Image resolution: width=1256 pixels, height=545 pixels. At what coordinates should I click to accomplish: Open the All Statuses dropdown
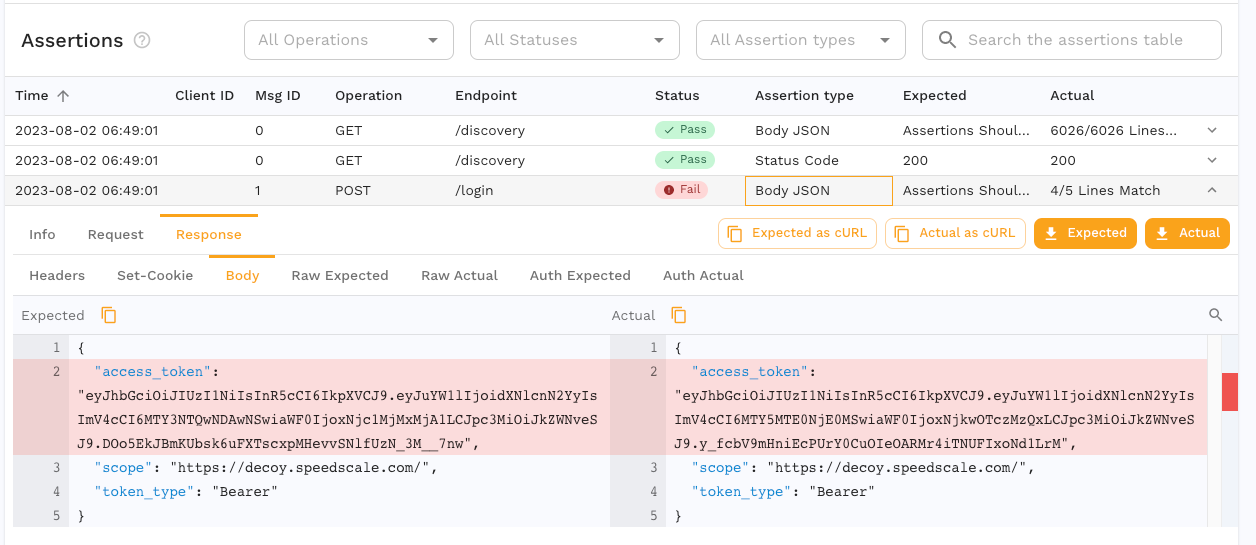point(575,40)
